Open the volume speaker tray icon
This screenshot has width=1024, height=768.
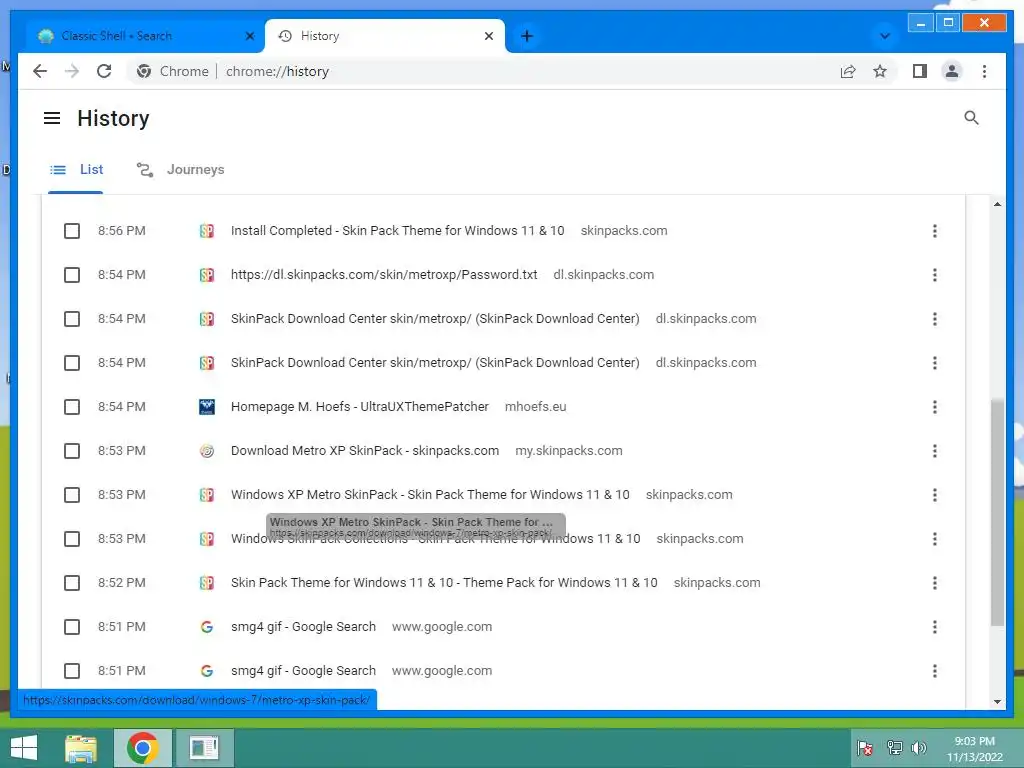point(919,748)
